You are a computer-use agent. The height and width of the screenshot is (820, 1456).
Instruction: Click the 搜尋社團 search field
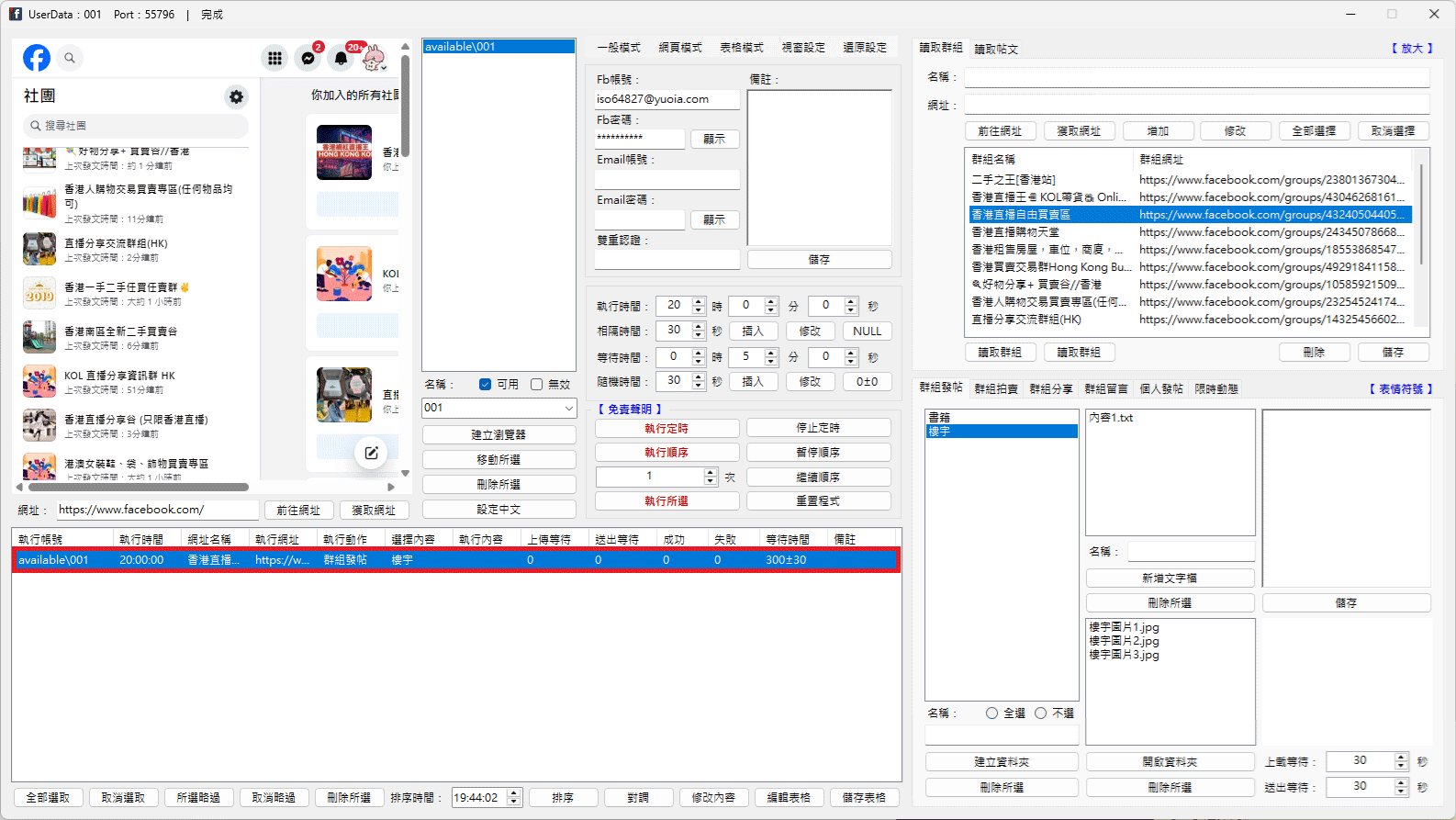point(135,126)
